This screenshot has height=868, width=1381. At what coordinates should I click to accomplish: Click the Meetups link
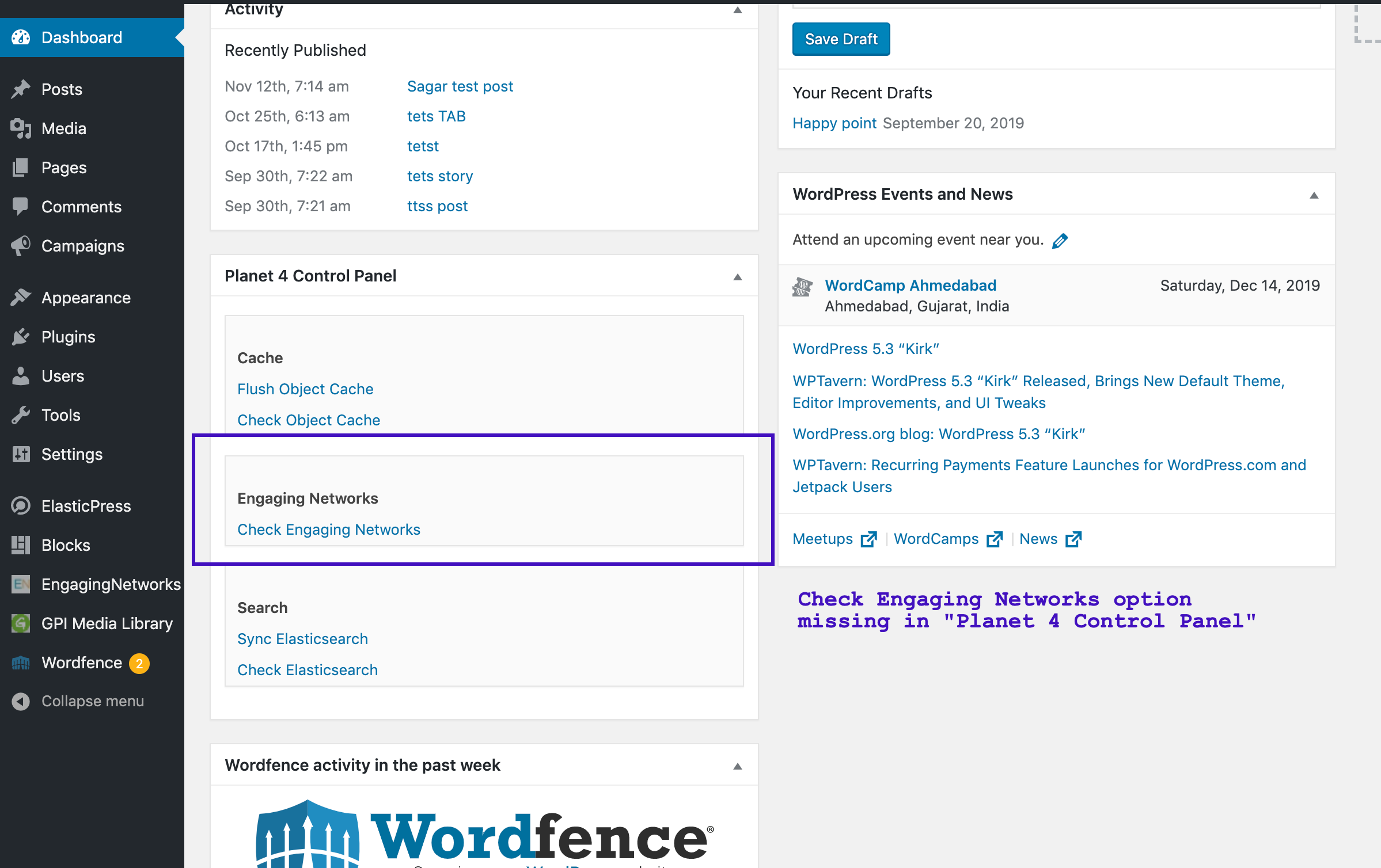click(822, 539)
